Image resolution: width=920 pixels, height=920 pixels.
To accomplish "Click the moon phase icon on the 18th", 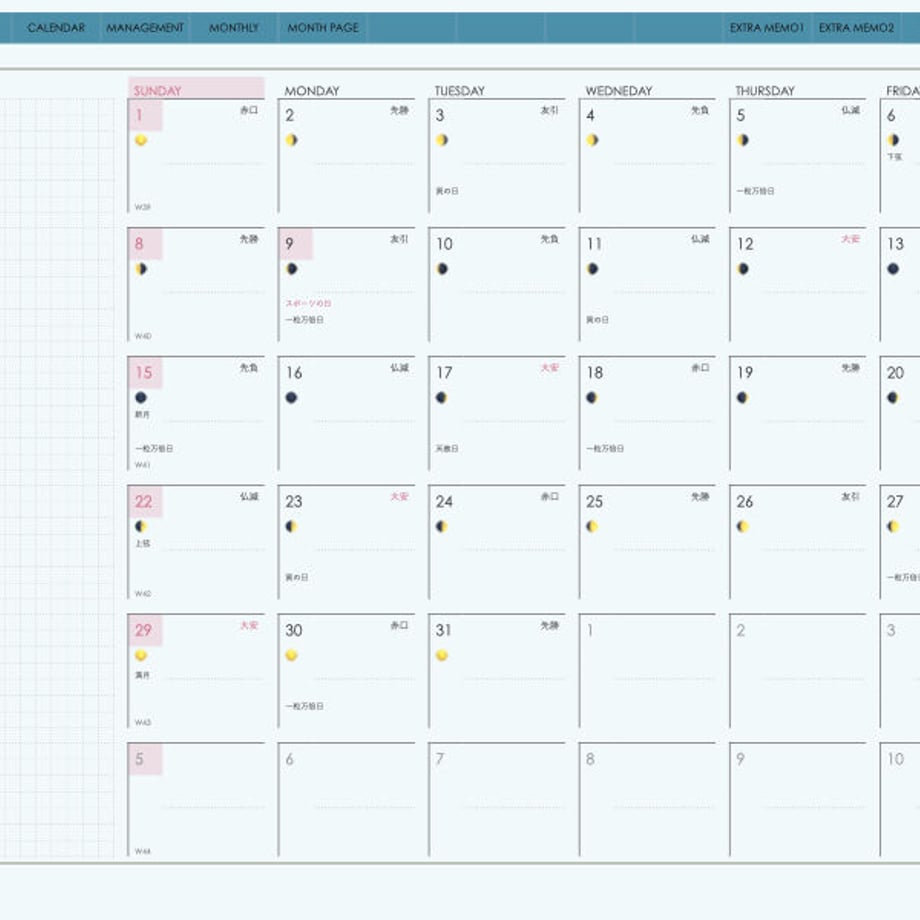I will (x=593, y=397).
